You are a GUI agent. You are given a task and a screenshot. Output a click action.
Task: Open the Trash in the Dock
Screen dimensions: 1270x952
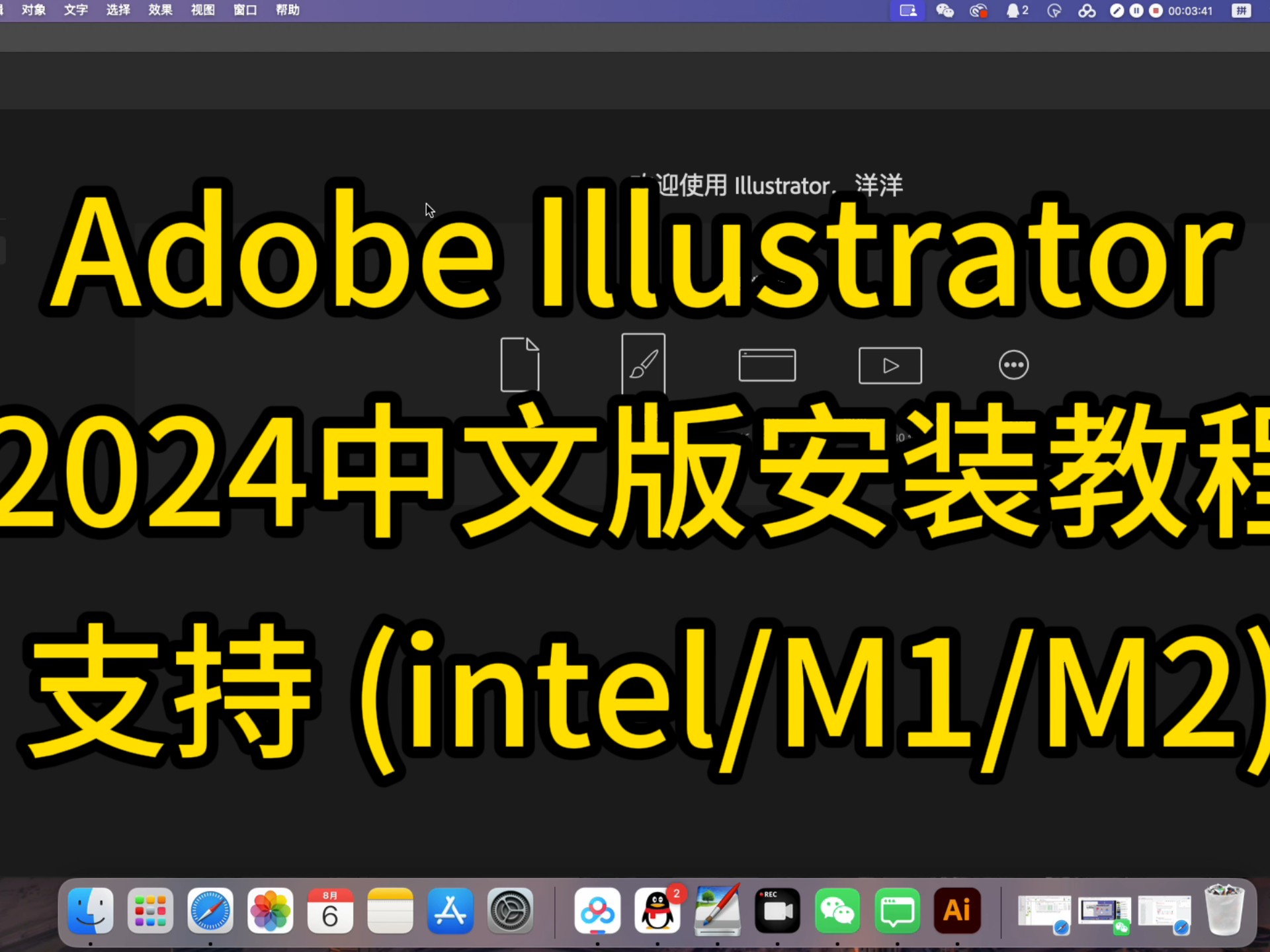(x=1224, y=910)
